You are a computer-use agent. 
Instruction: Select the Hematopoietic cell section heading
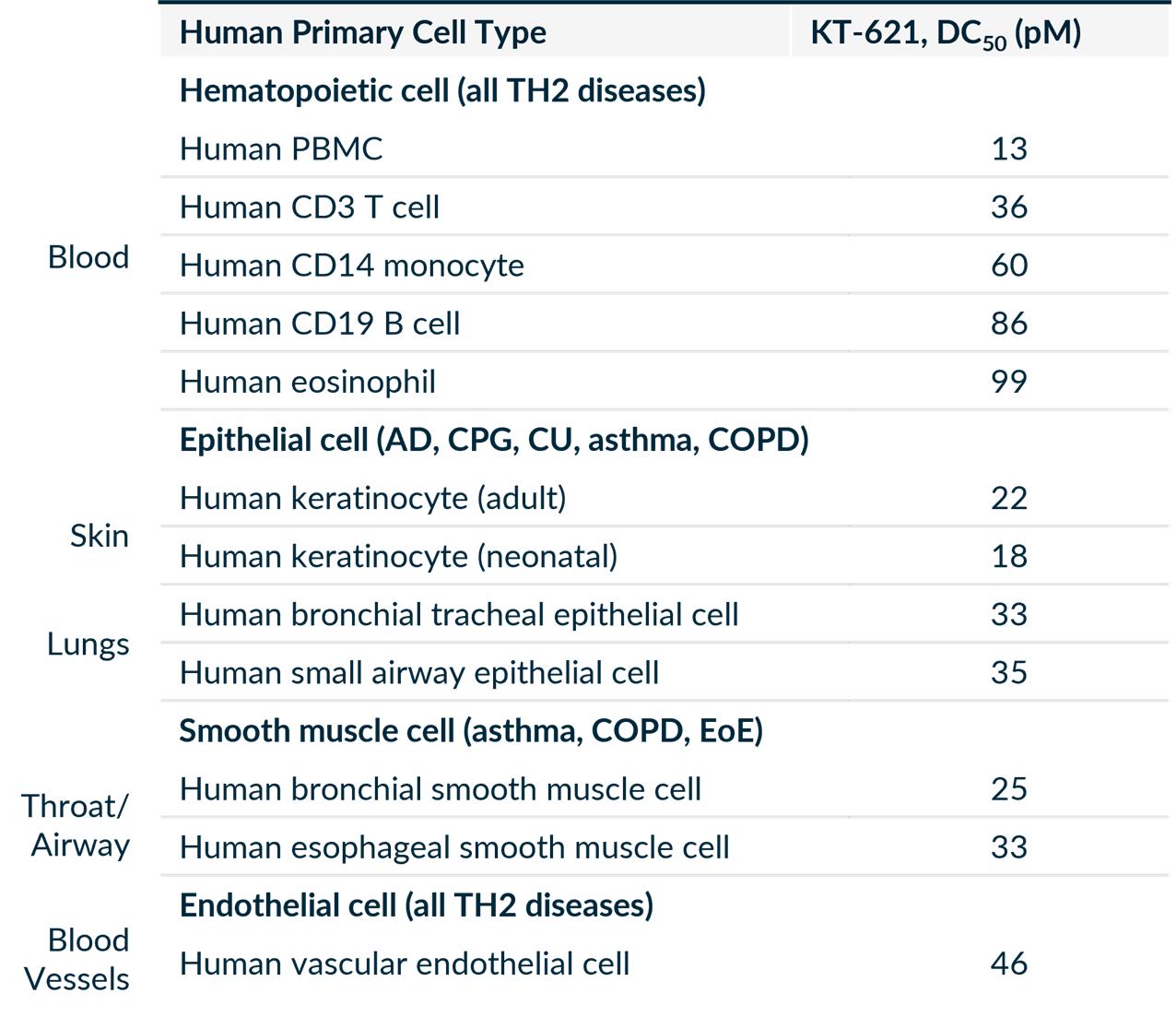442,90
